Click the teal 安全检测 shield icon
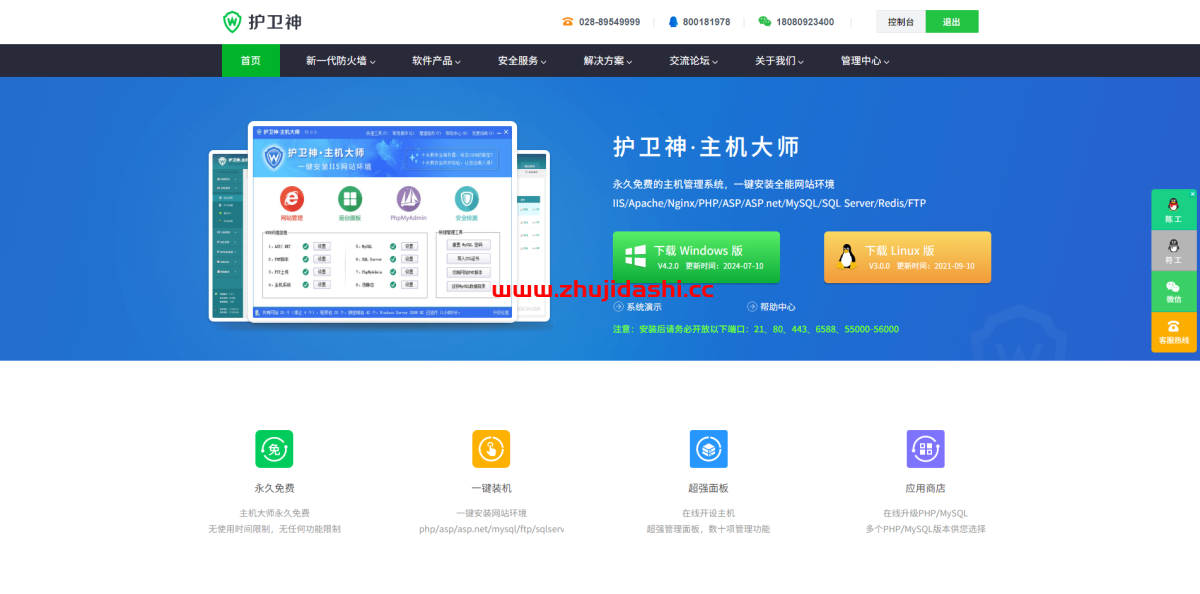 (467, 198)
